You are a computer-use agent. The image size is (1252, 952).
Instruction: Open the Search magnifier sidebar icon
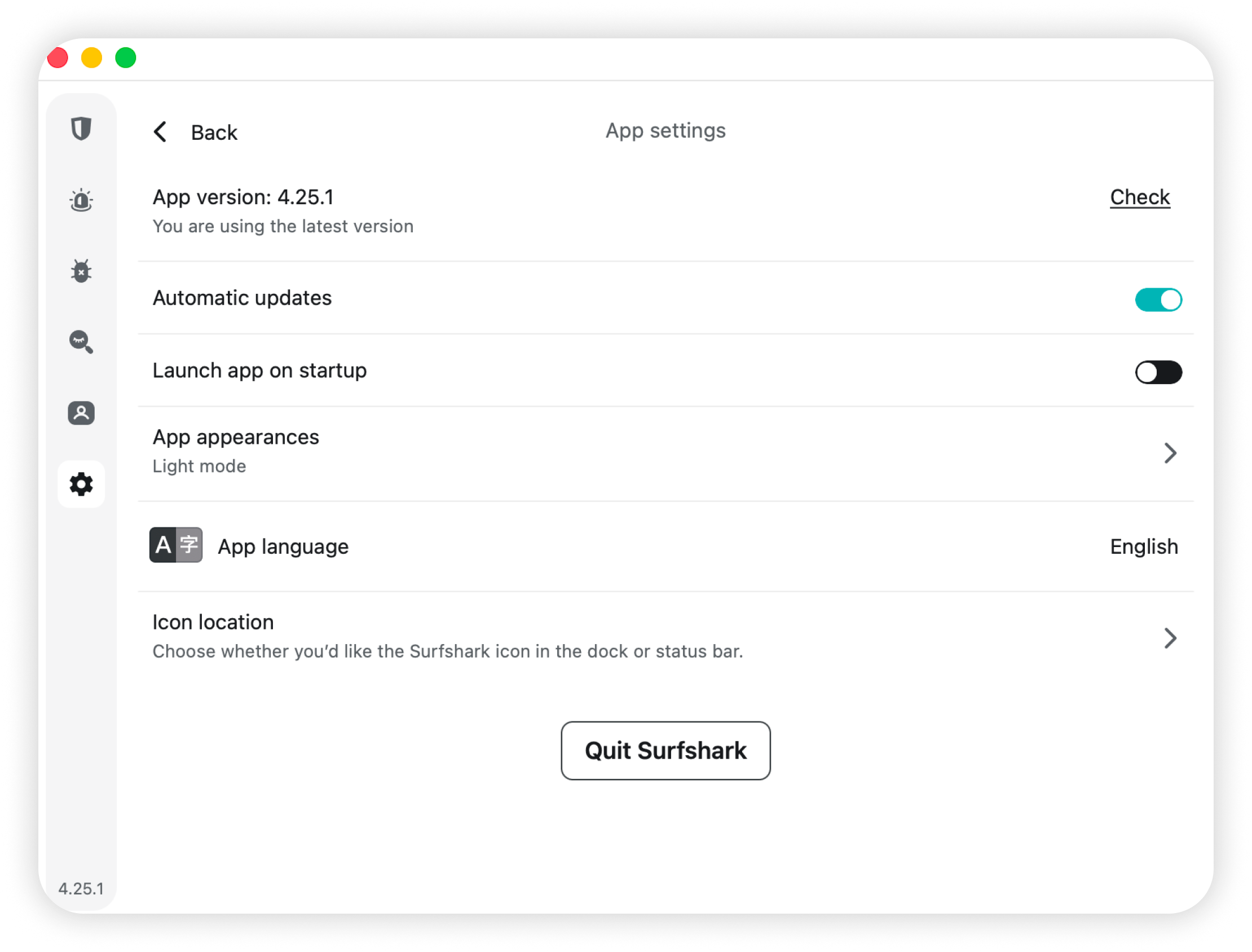pyautogui.click(x=81, y=342)
